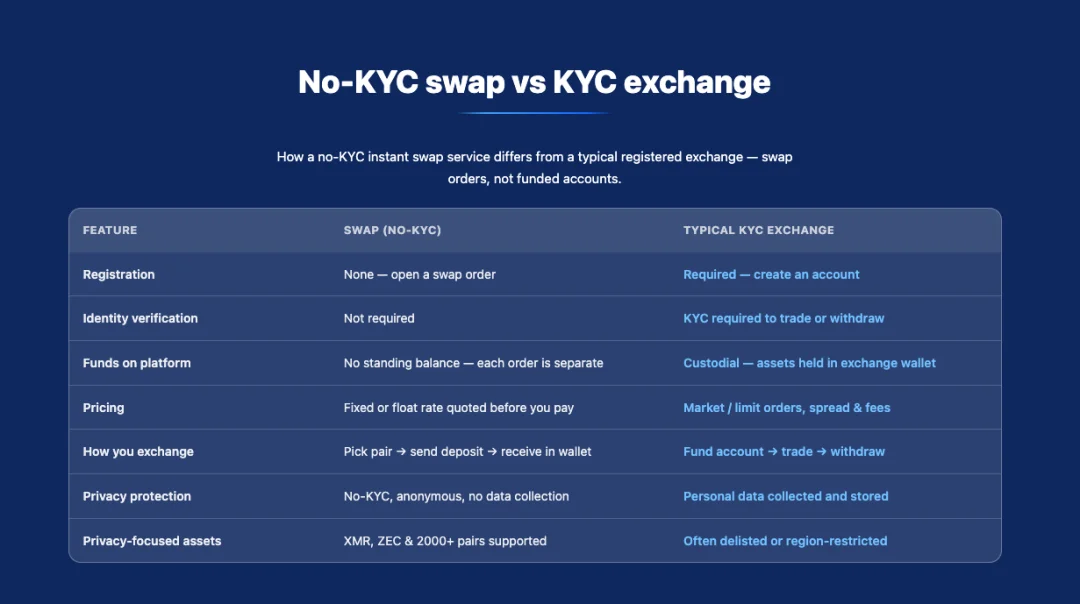Select the Privacy-focused assets row label
This screenshot has height=604, width=1080.
[x=152, y=541]
